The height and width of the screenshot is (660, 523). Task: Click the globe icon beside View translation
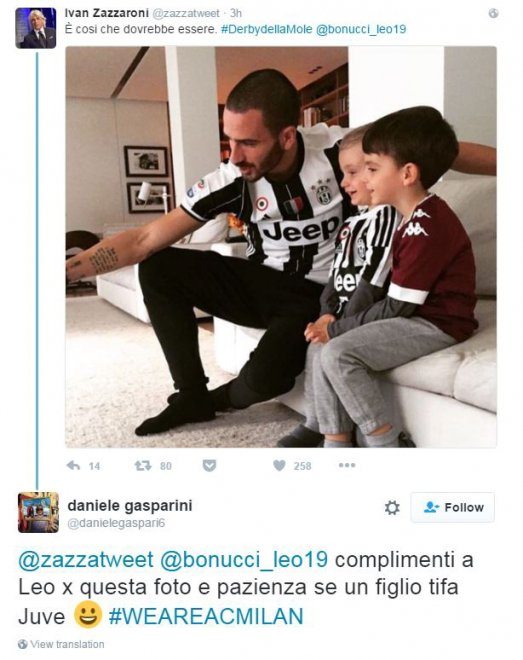click(x=23, y=644)
